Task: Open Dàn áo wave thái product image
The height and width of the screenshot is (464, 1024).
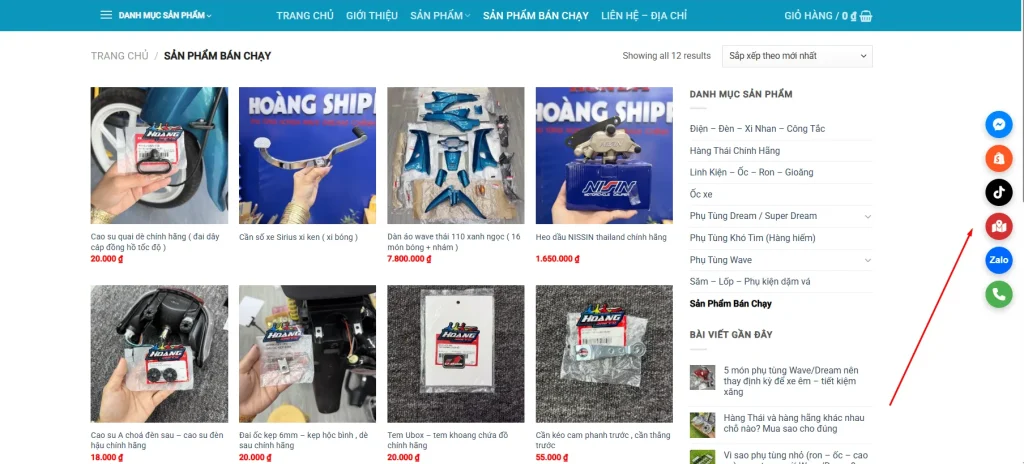Action: coord(456,156)
